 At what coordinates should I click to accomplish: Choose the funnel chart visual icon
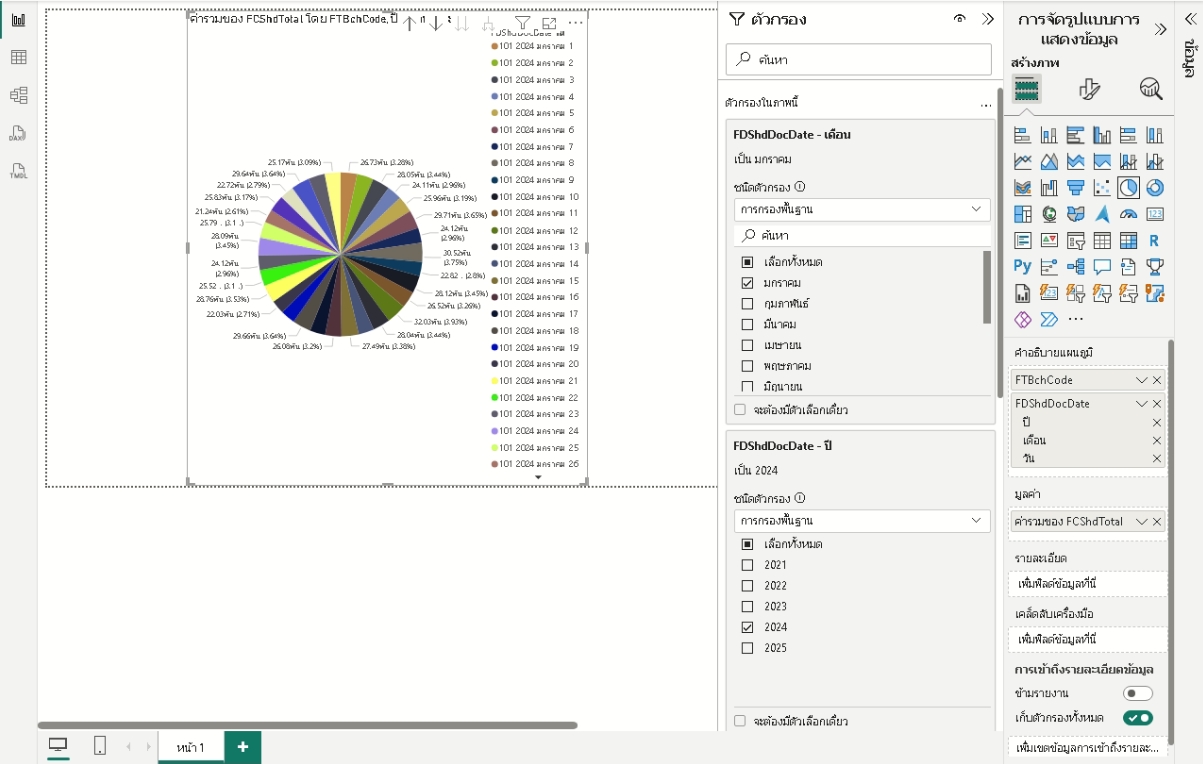1075,187
